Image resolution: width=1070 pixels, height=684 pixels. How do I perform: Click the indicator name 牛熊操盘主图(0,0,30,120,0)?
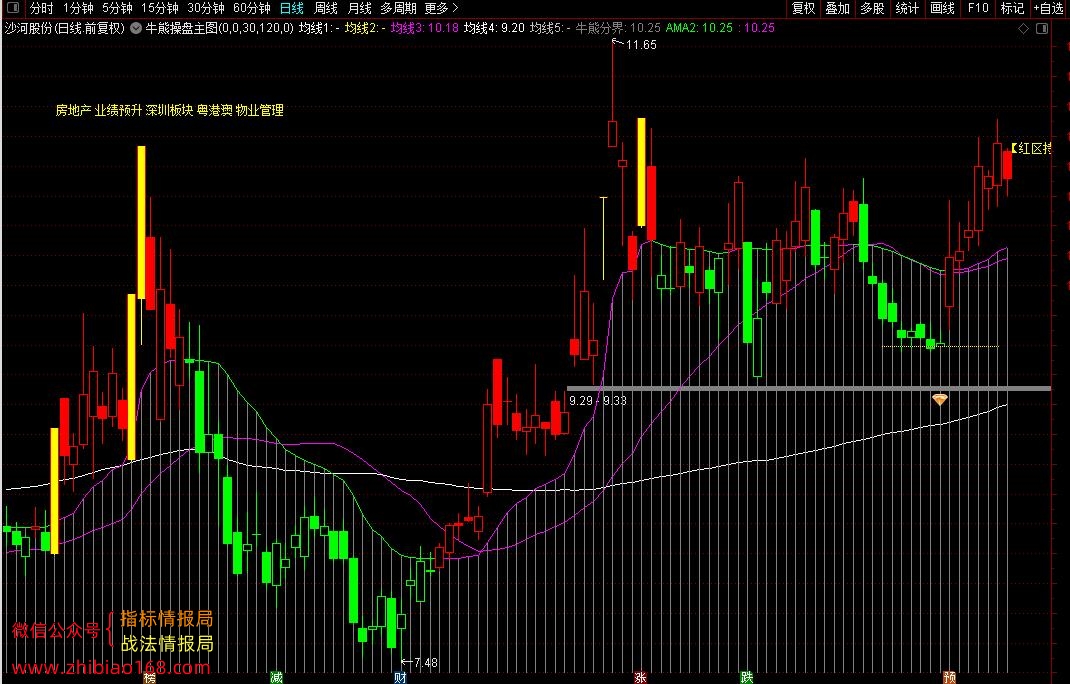coord(220,28)
